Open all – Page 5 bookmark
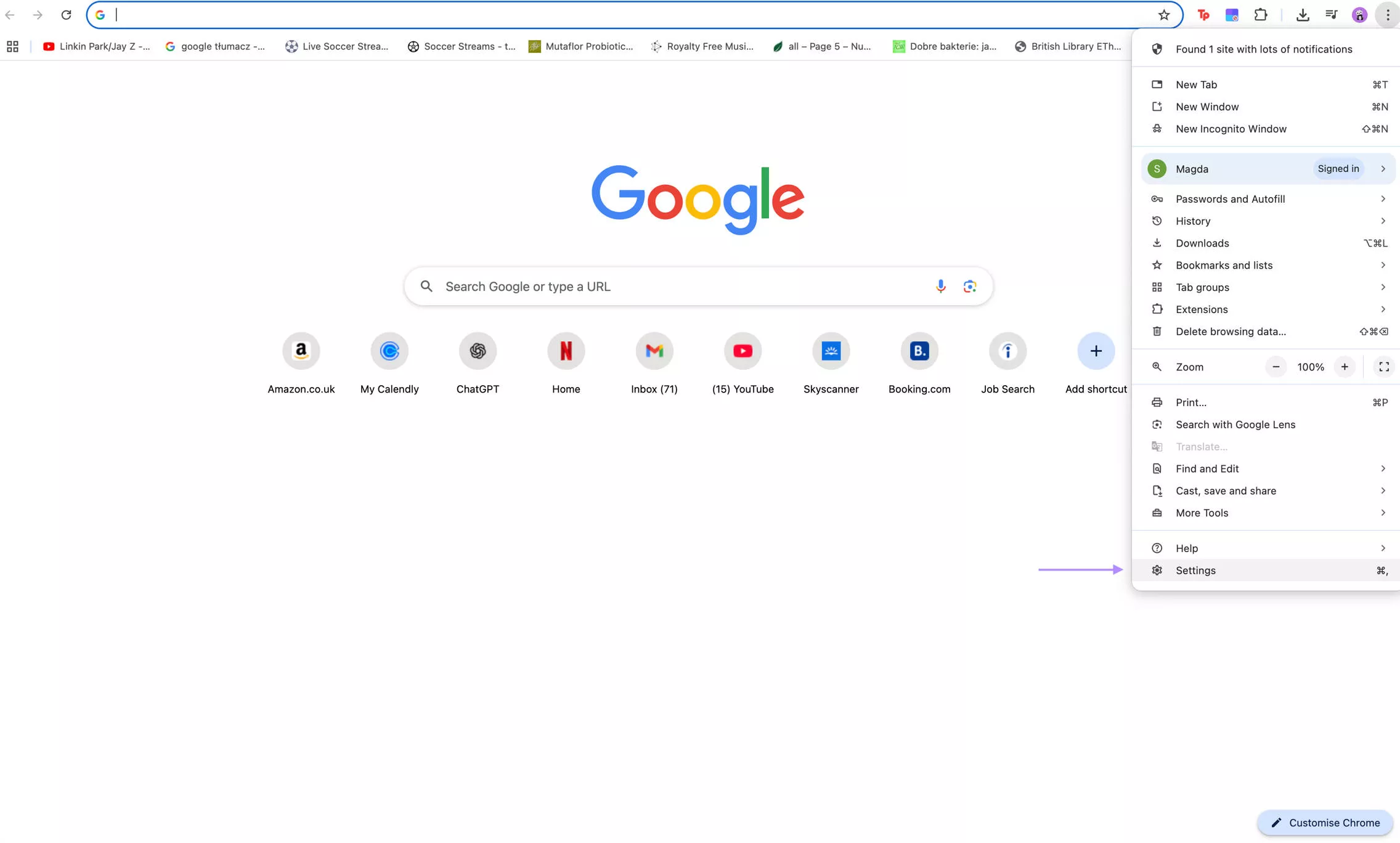Viewport: 1400px width, 843px height. (822, 46)
